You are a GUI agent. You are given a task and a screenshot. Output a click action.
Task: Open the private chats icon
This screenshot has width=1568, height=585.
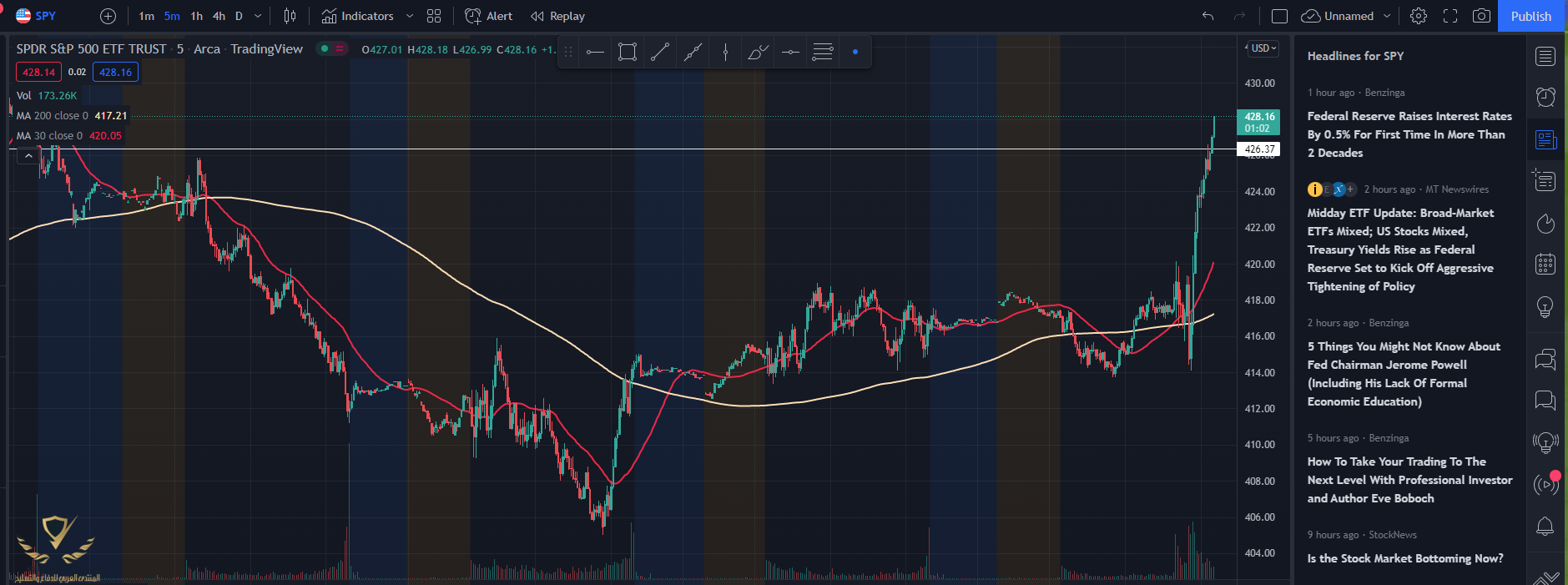click(1545, 401)
